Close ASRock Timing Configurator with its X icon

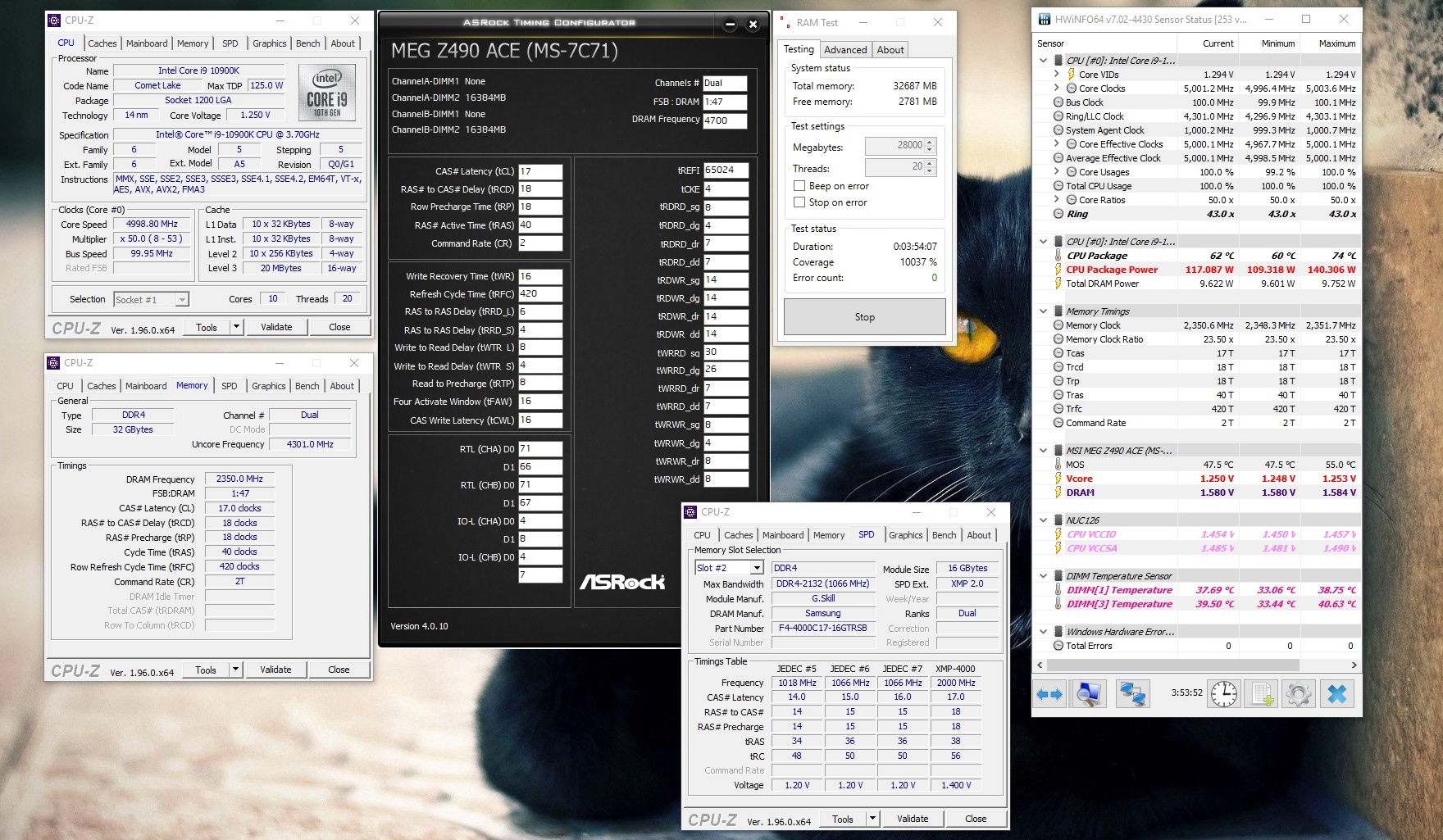tap(753, 25)
